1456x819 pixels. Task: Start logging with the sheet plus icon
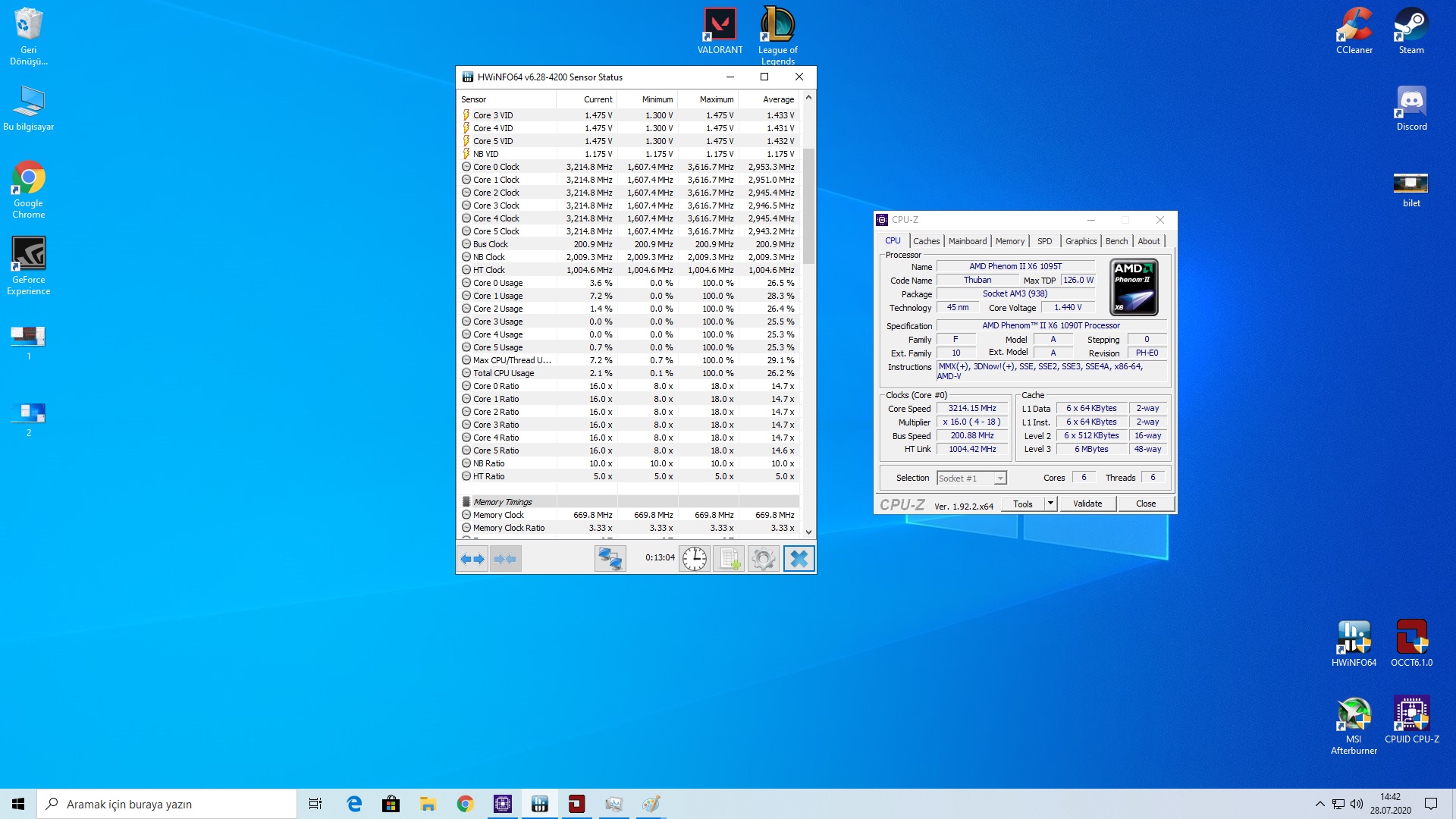coord(729,559)
